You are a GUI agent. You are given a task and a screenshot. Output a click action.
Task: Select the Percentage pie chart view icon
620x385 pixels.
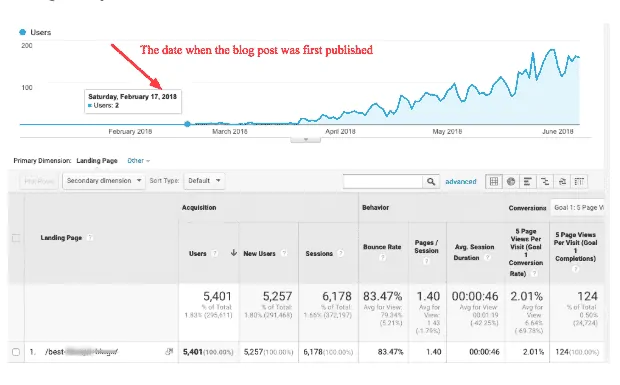(x=511, y=181)
